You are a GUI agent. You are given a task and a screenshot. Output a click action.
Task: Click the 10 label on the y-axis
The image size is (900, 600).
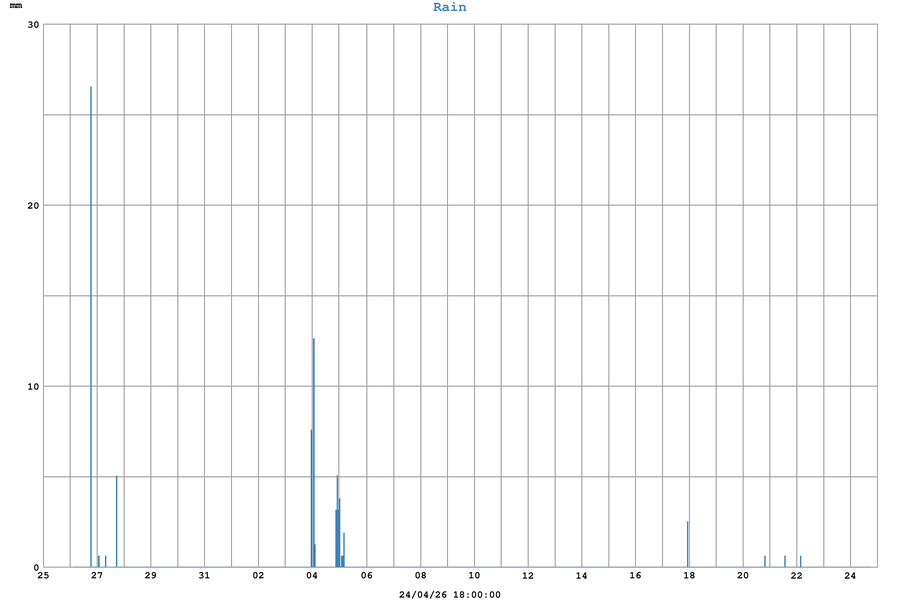pos(33,387)
